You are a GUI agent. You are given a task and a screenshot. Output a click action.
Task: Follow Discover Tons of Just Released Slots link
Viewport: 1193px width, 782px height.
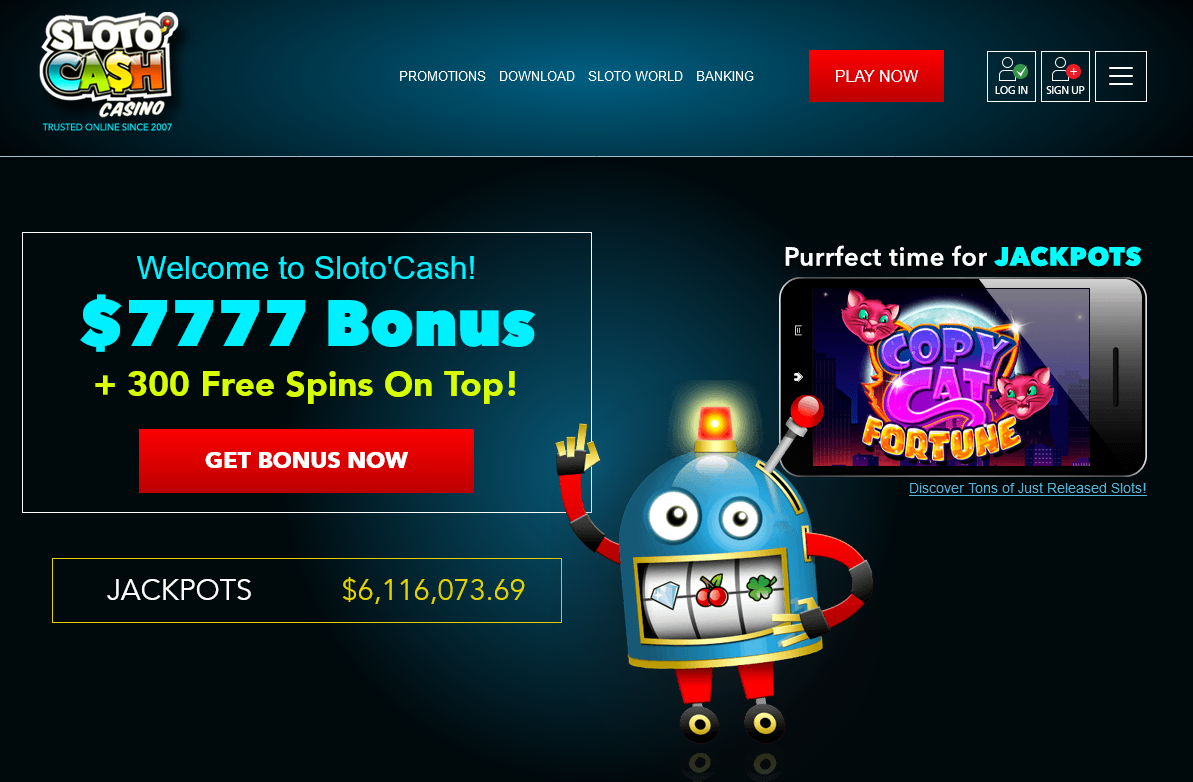point(1027,488)
